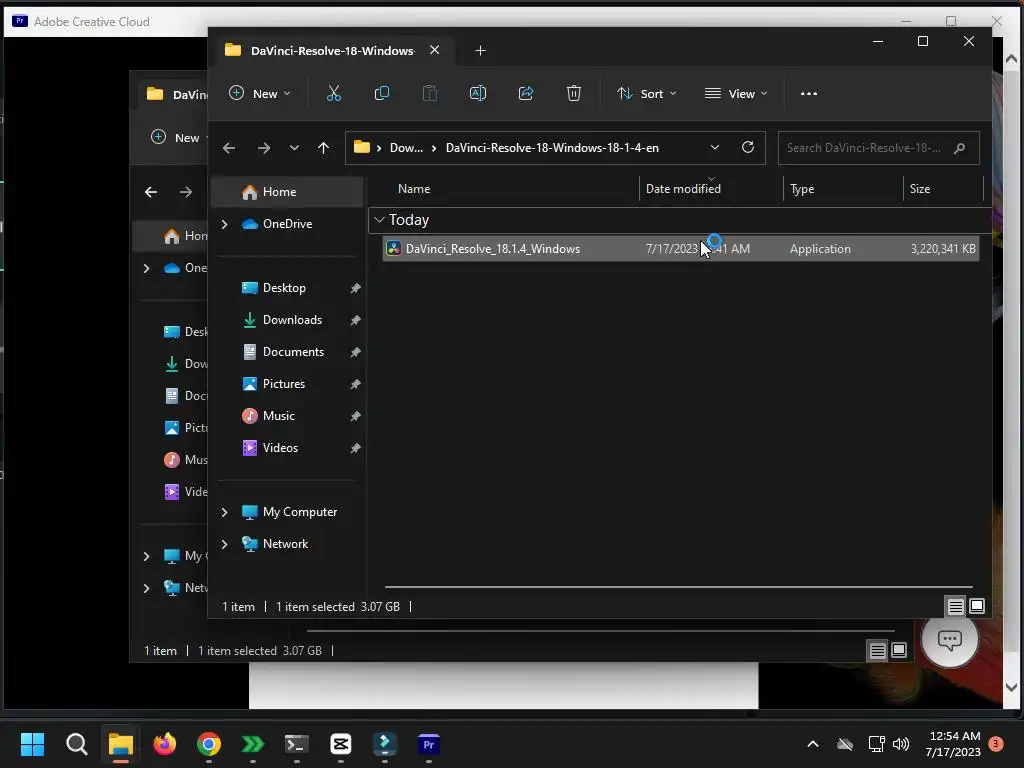The height and width of the screenshot is (768, 1024).
Task: Show hidden tray icons chevron
Action: [812, 744]
